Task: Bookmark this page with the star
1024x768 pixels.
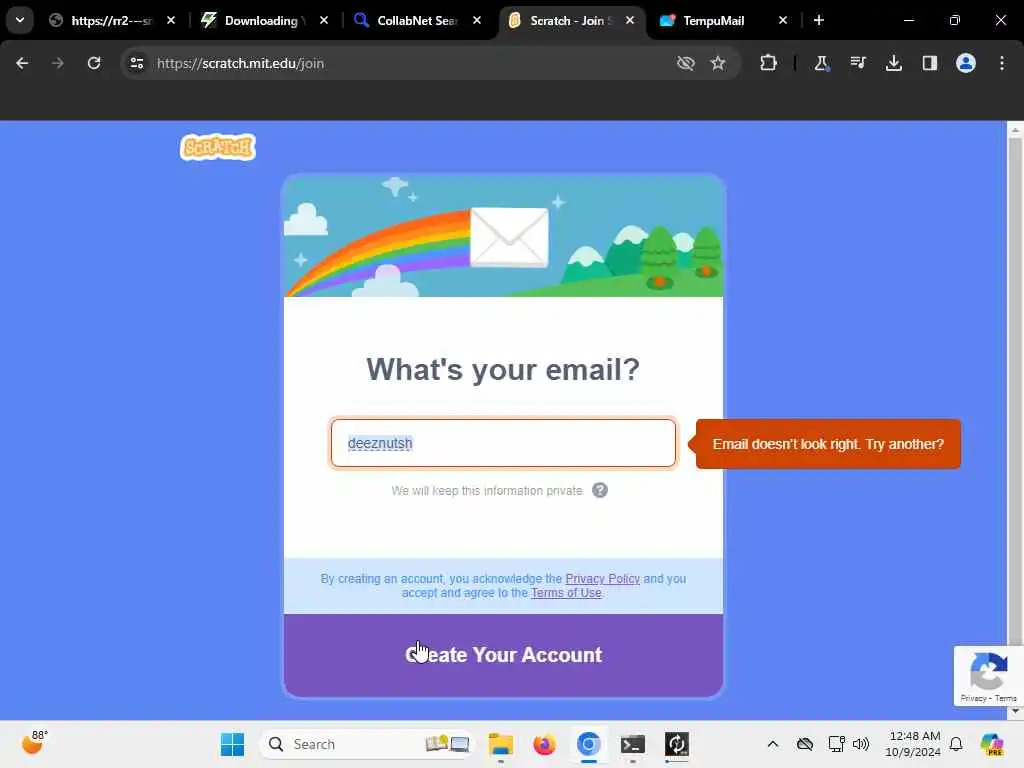Action: pos(718,63)
